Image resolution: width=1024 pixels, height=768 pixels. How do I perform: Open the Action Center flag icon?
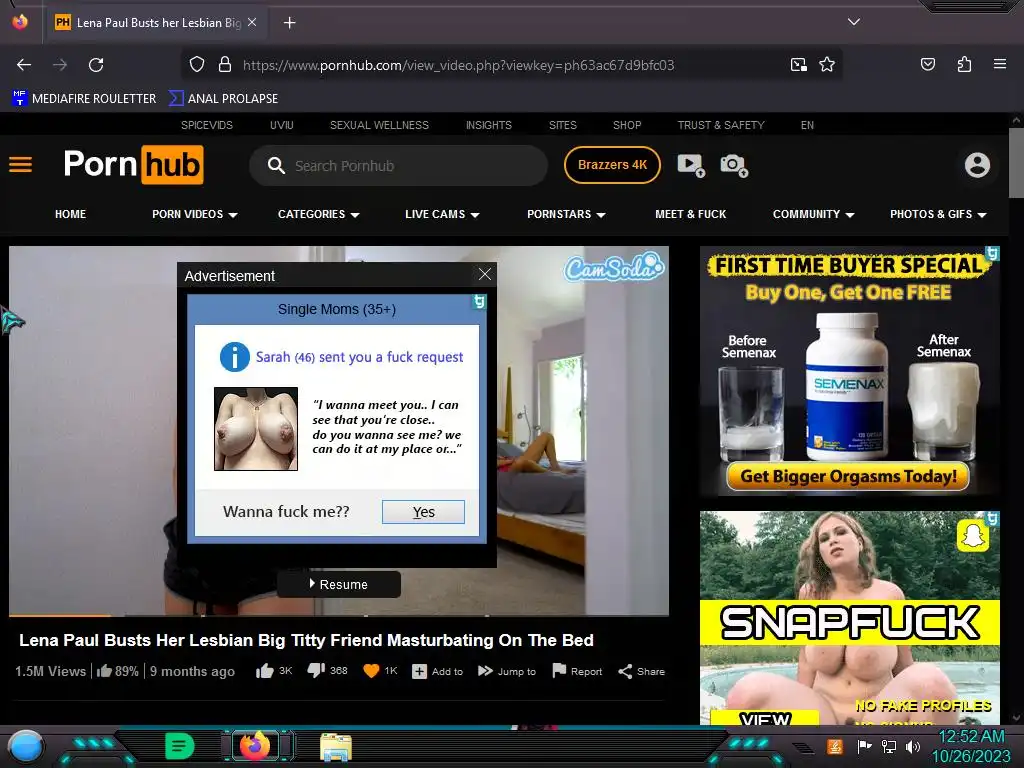click(864, 746)
